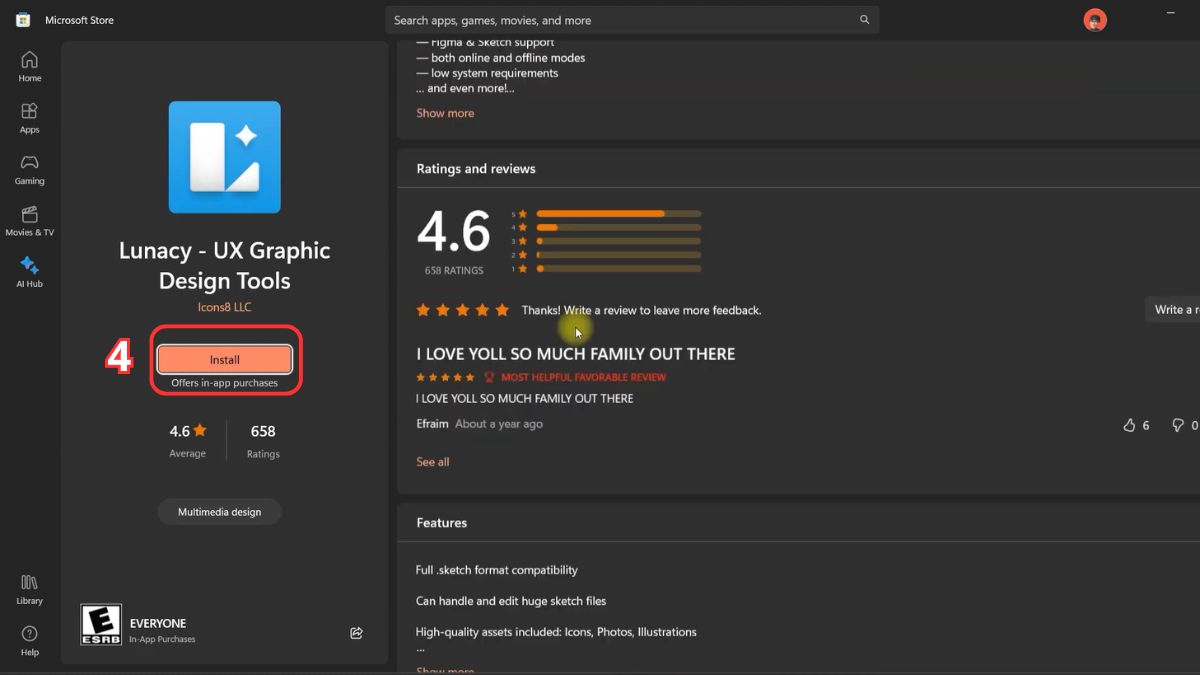Click the 3-star rating distribution bar
This screenshot has width=1200, height=675.
pyautogui.click(x=618, y=241)
